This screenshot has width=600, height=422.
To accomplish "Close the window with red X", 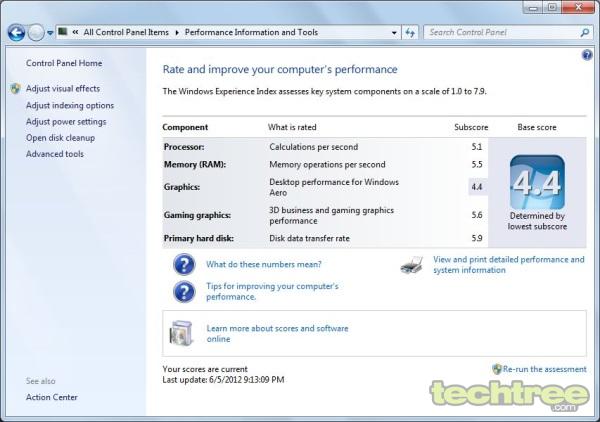I will (x=578, y=7).
